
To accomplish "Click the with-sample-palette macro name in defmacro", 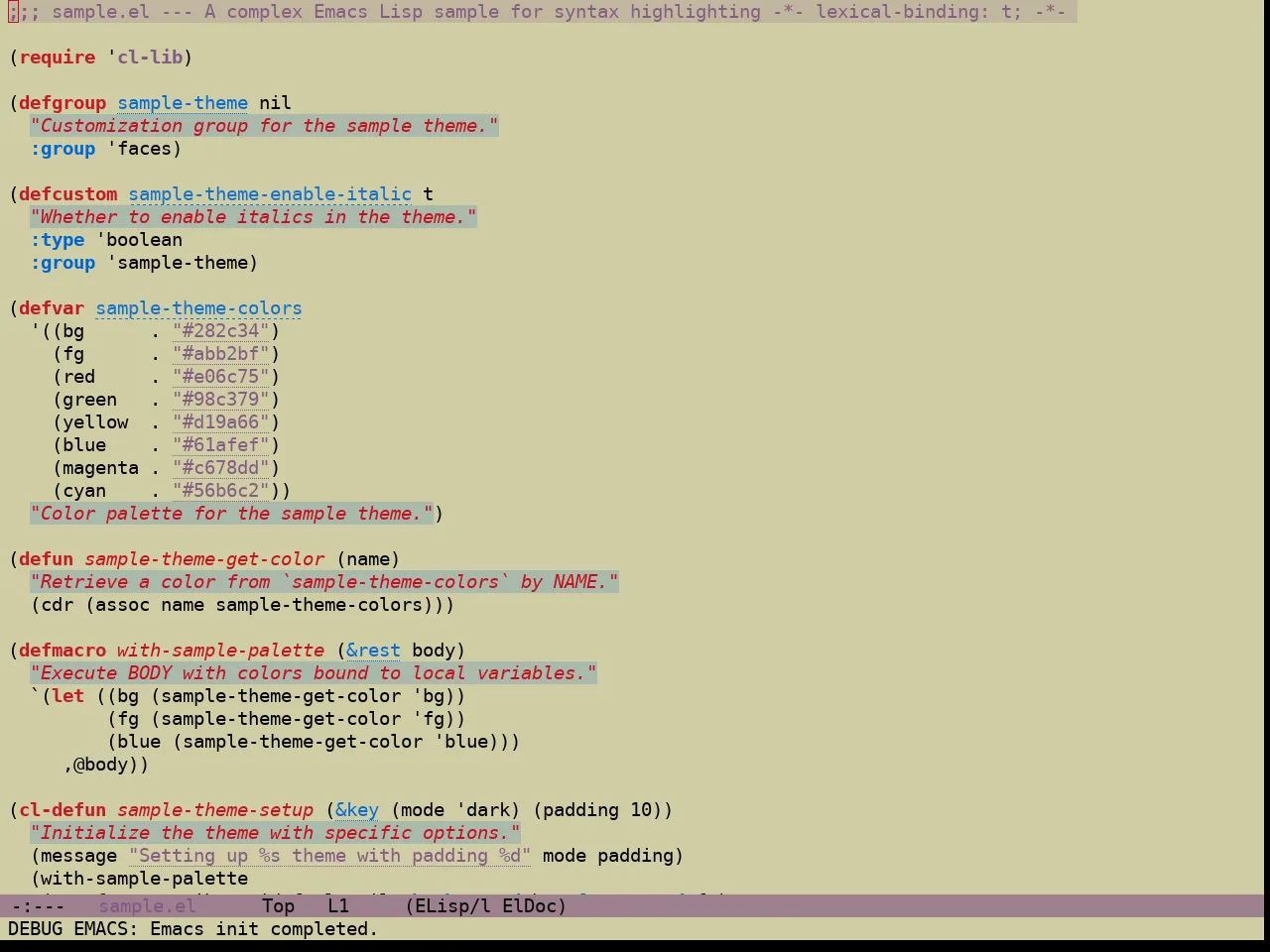I will pos(220,651).
